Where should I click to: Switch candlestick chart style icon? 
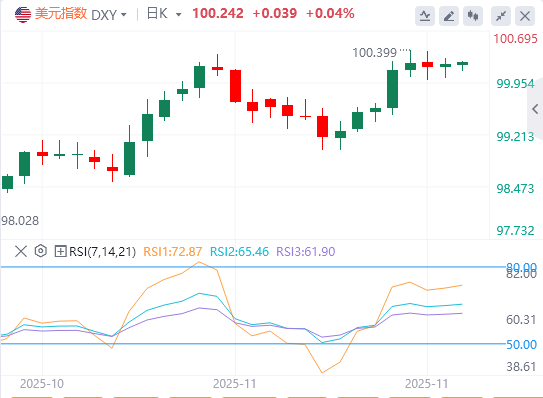pos(473,16)
